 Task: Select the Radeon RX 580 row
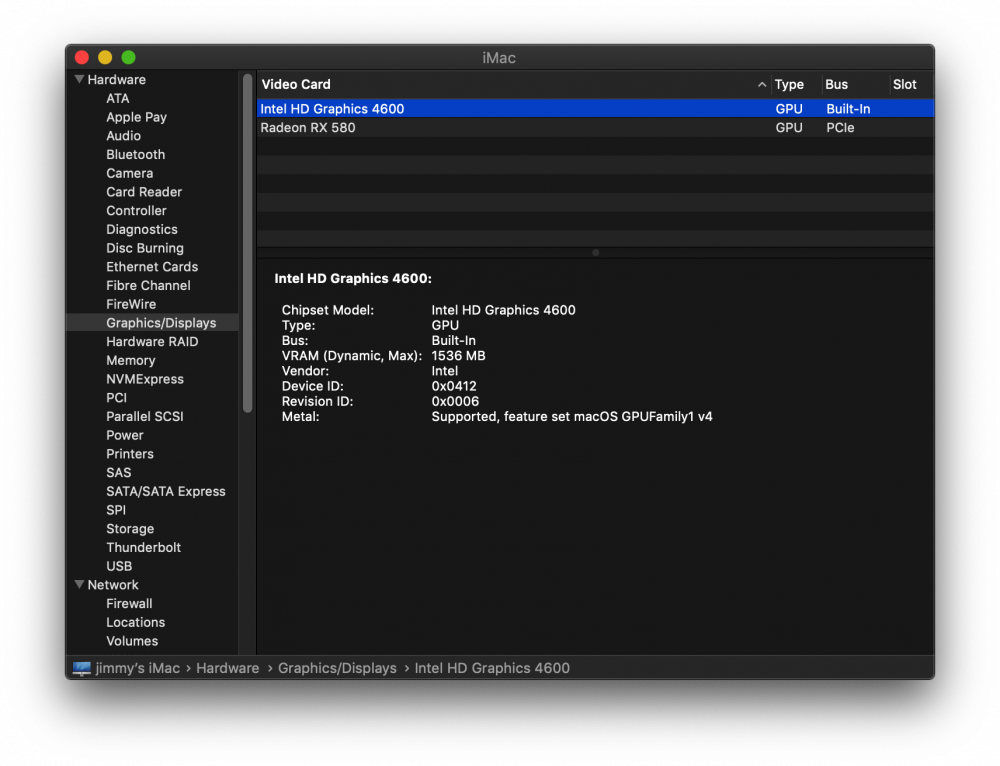(596, 128)
